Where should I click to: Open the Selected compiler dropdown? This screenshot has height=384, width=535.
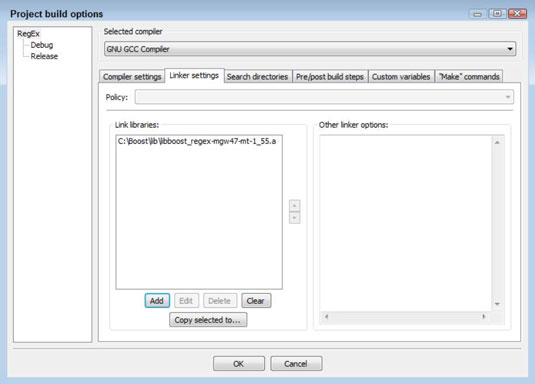point(310,49)
